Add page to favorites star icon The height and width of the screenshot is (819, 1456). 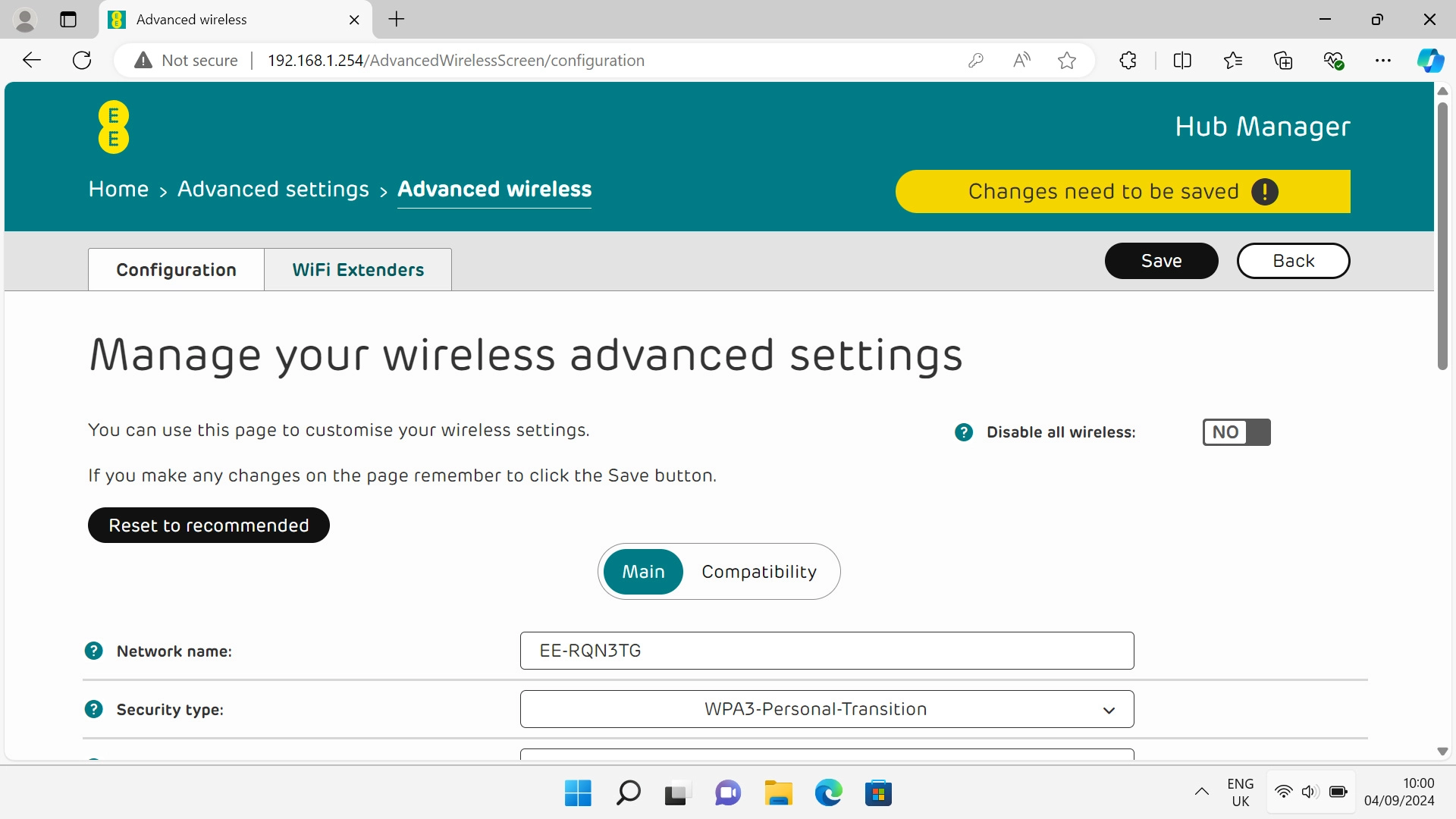pos(1067,61)
